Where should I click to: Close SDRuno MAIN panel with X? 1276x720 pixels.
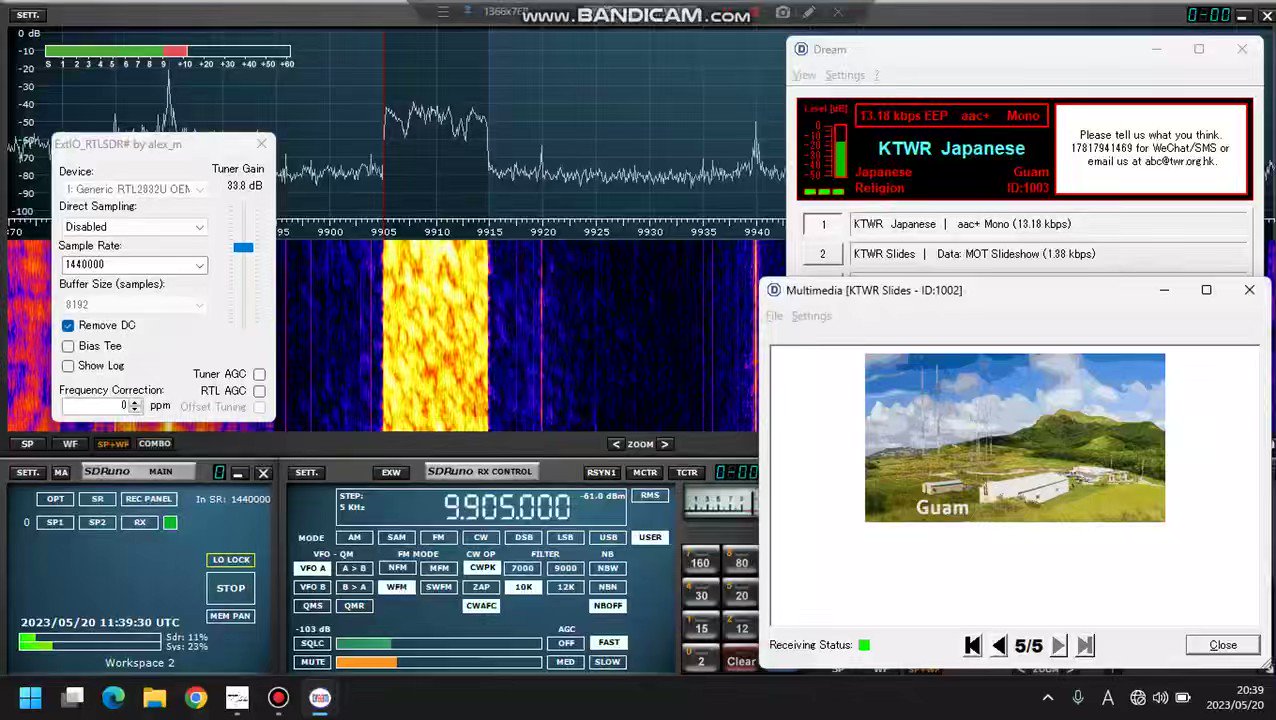click(263, 473)
